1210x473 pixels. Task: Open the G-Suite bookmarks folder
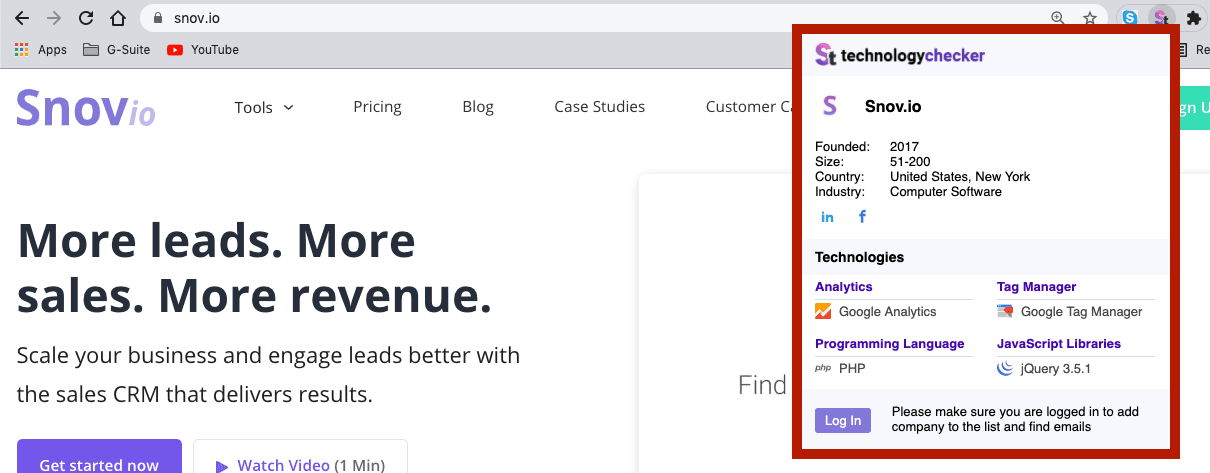point(117,49)
